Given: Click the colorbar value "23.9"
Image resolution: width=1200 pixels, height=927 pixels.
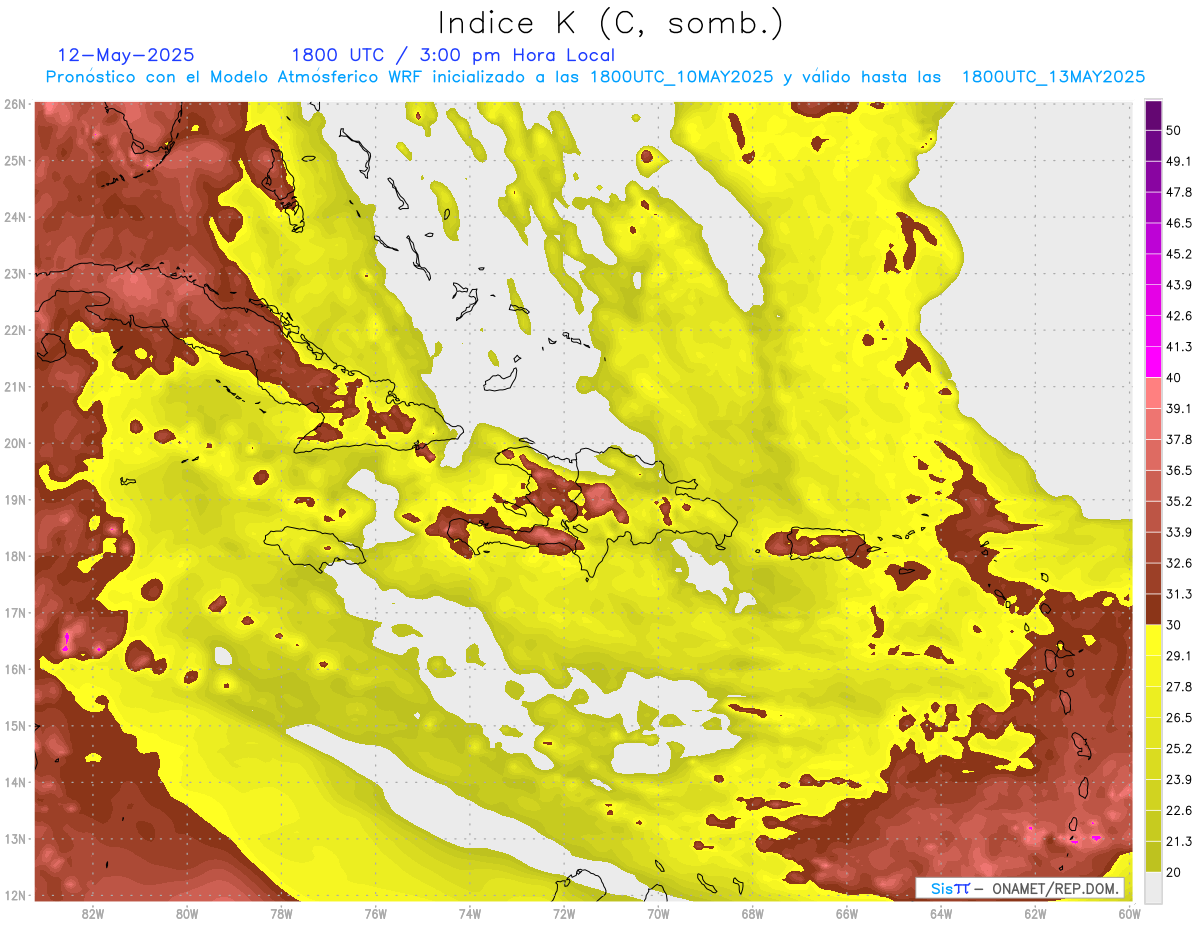Looking at the screenshot, I should point(1180,780).
